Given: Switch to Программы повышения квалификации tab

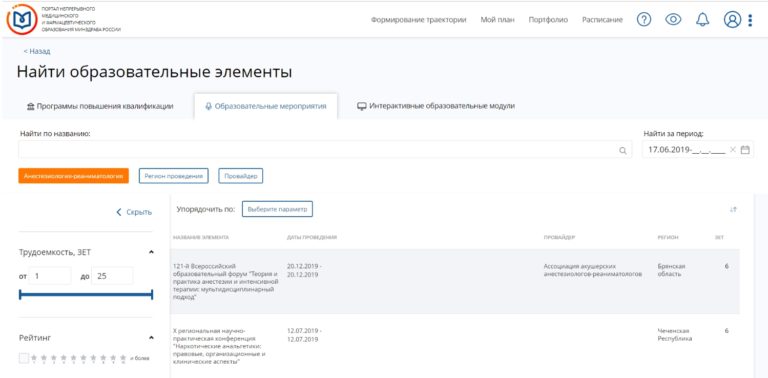Looking at the screenshot, I should (x=100, y=106).
